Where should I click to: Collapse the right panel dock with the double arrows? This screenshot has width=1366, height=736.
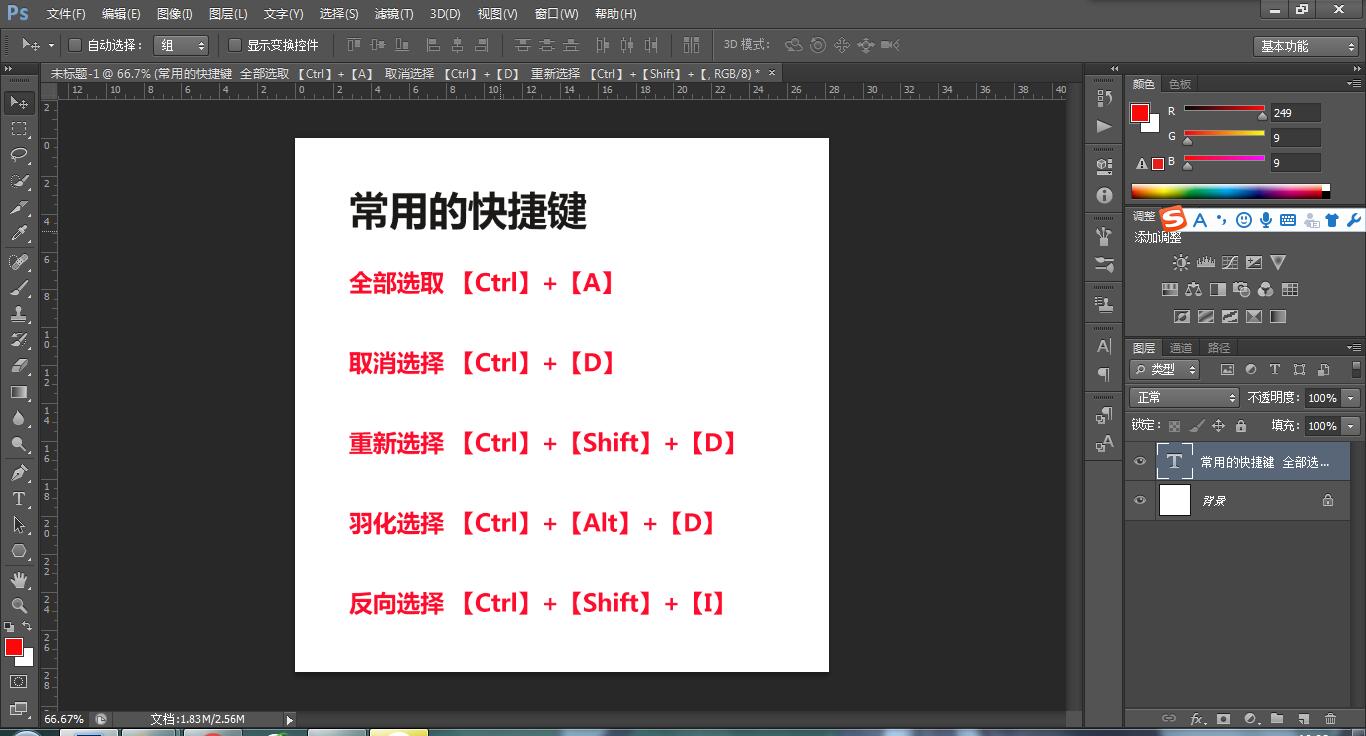(1113, 68)
